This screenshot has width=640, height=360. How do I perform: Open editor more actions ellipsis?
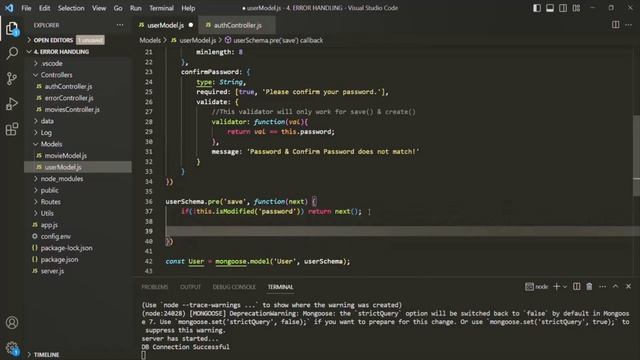(x=629, y=25)
